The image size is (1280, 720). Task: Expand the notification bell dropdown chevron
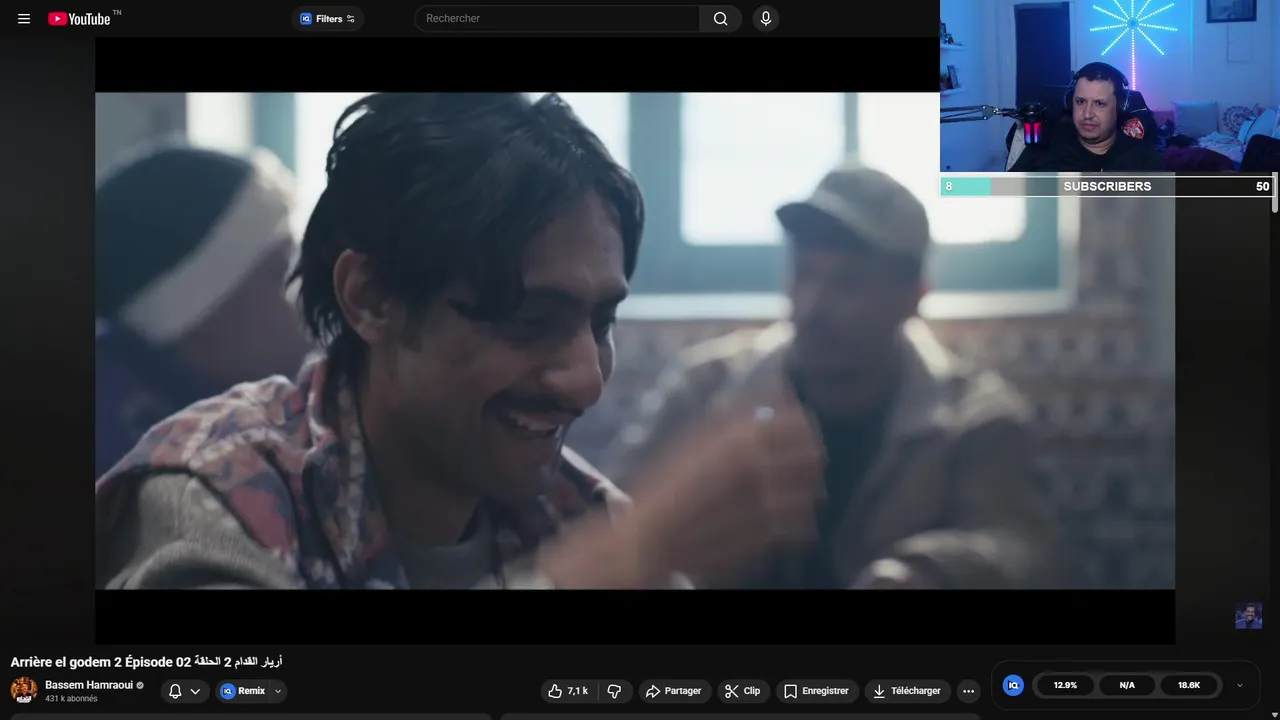[x=195, y=691]
